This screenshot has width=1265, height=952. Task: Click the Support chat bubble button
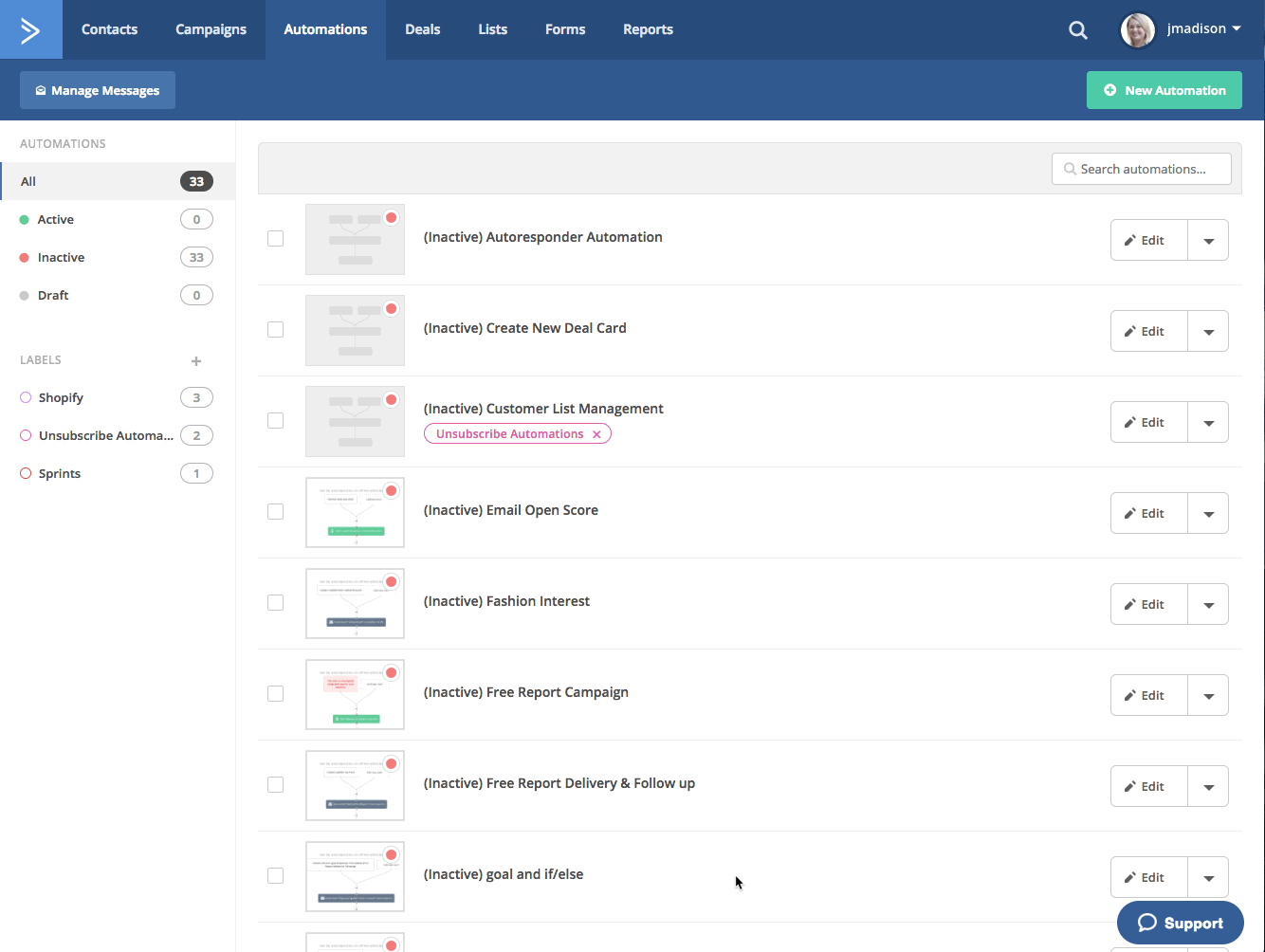[1181, 923]
